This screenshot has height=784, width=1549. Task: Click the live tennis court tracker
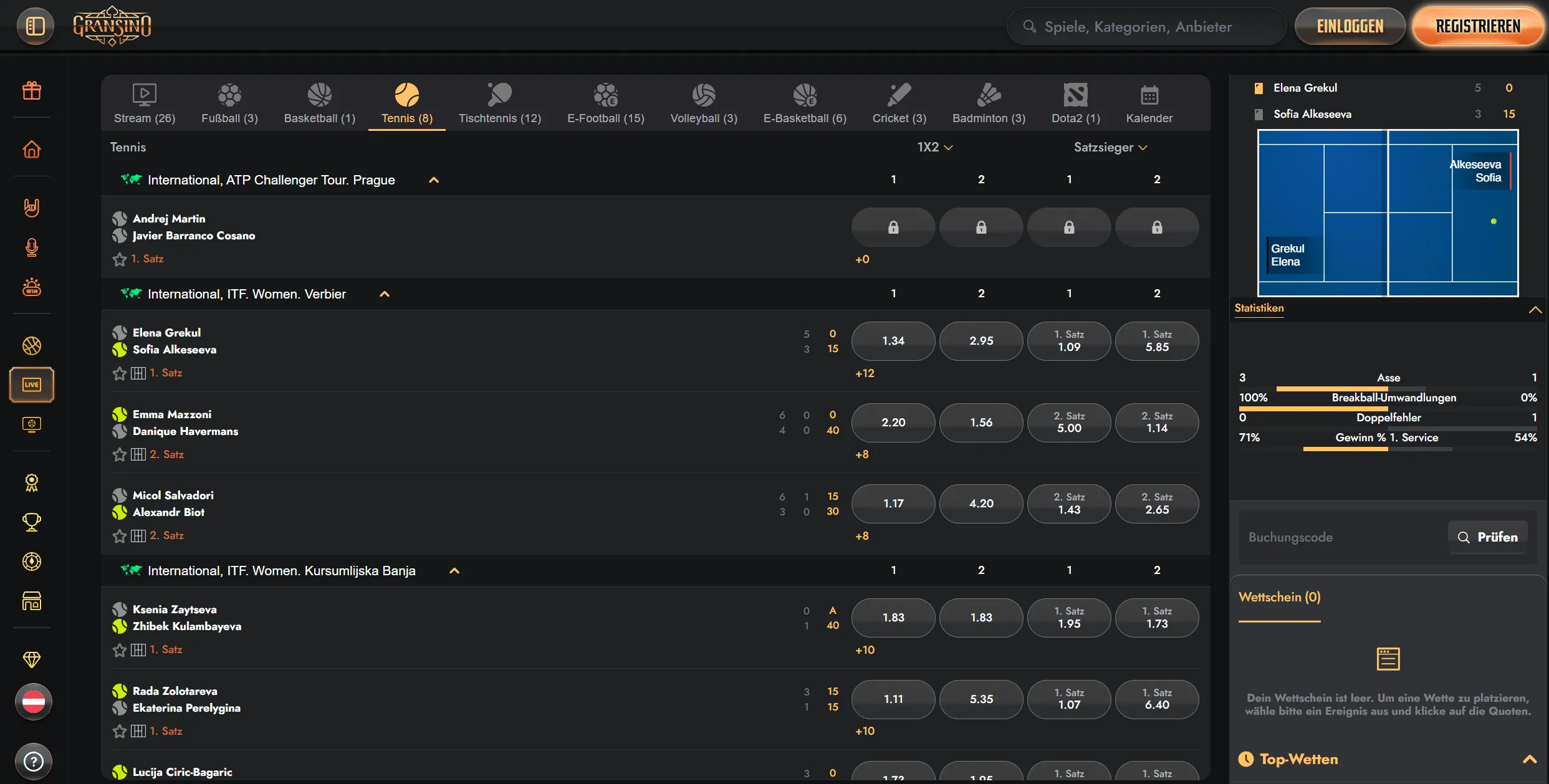pos(1388,213)
